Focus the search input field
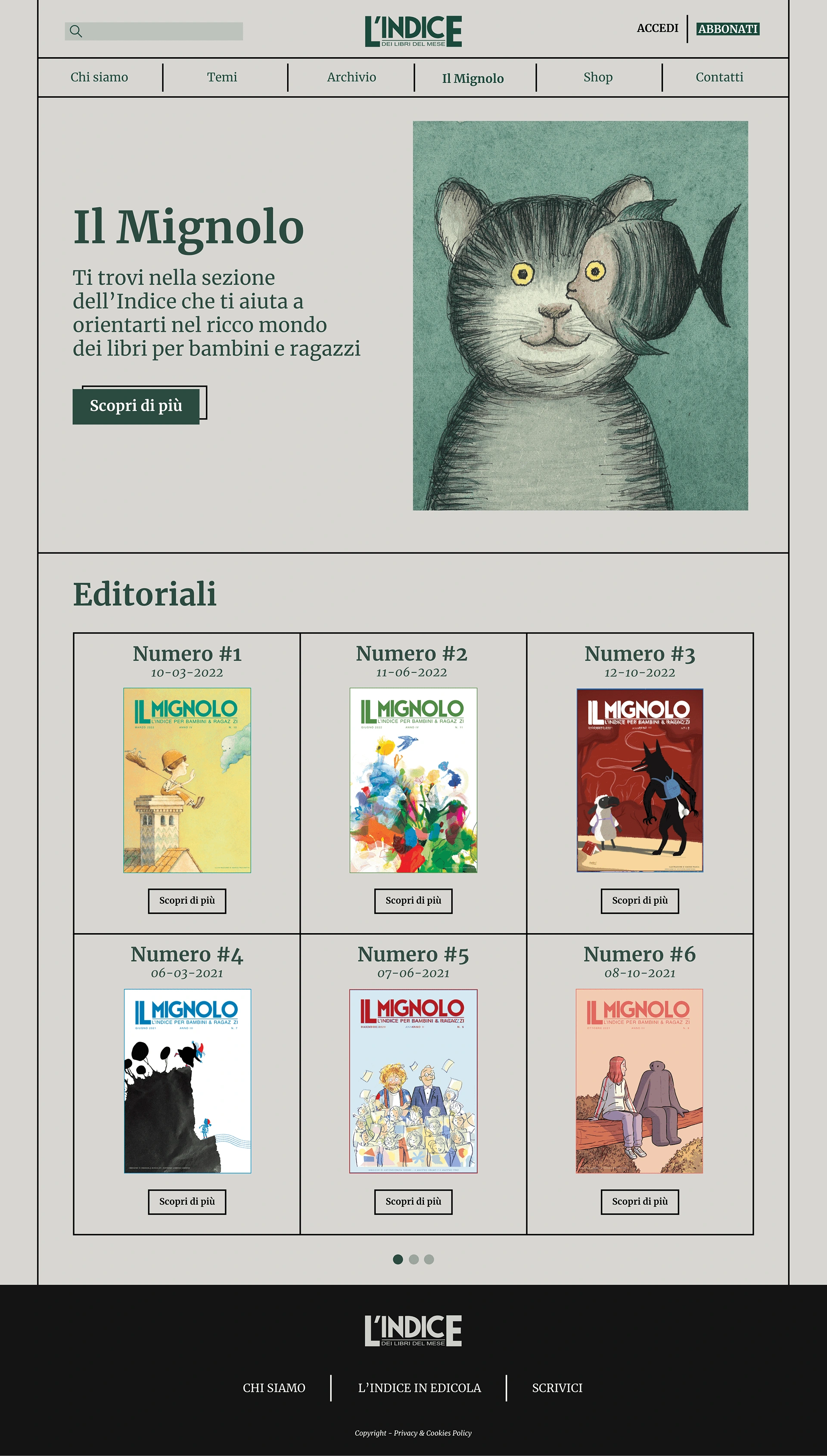 pos(154,31)
